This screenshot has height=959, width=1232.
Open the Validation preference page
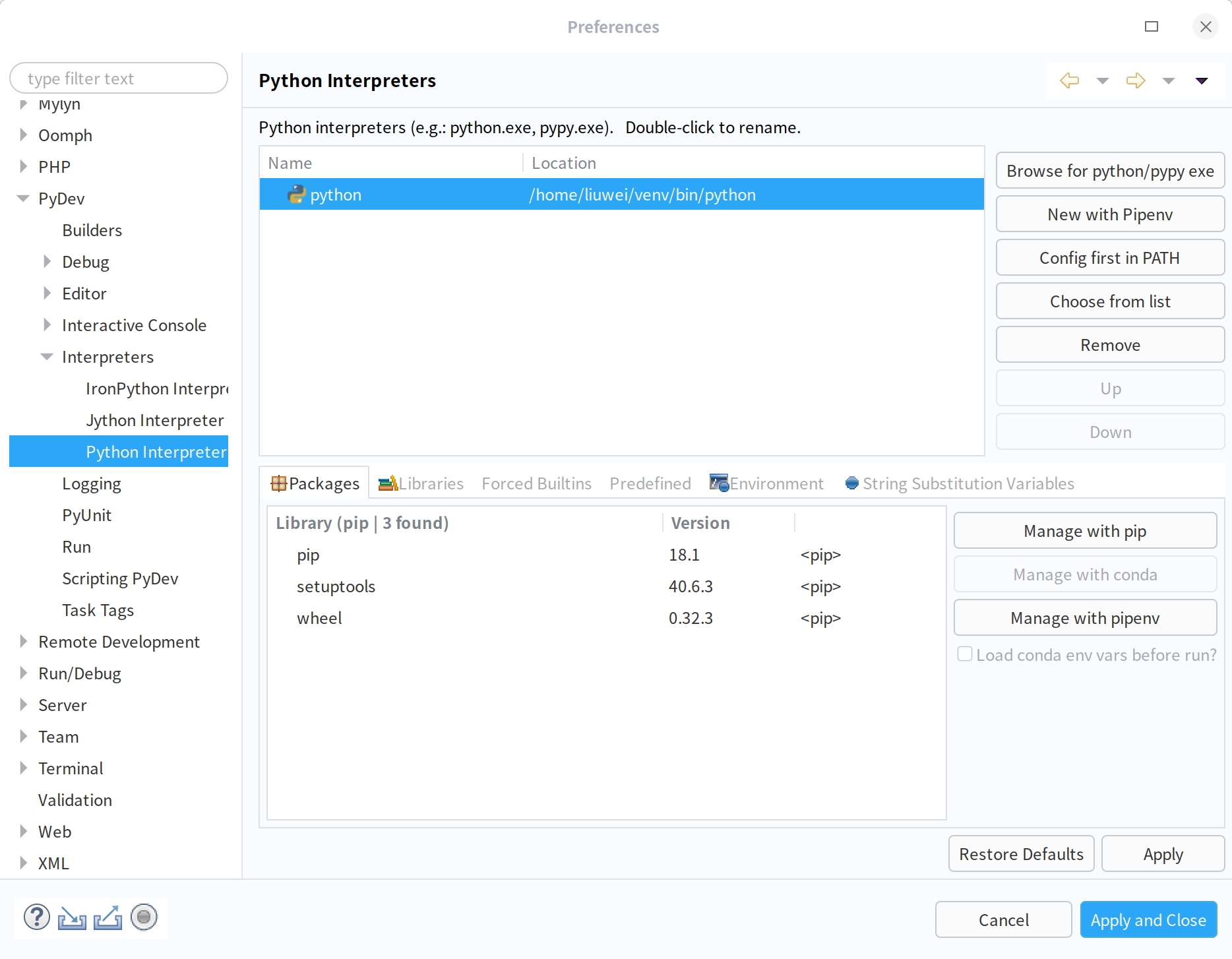pyautogui.click(x=75, y=800)
